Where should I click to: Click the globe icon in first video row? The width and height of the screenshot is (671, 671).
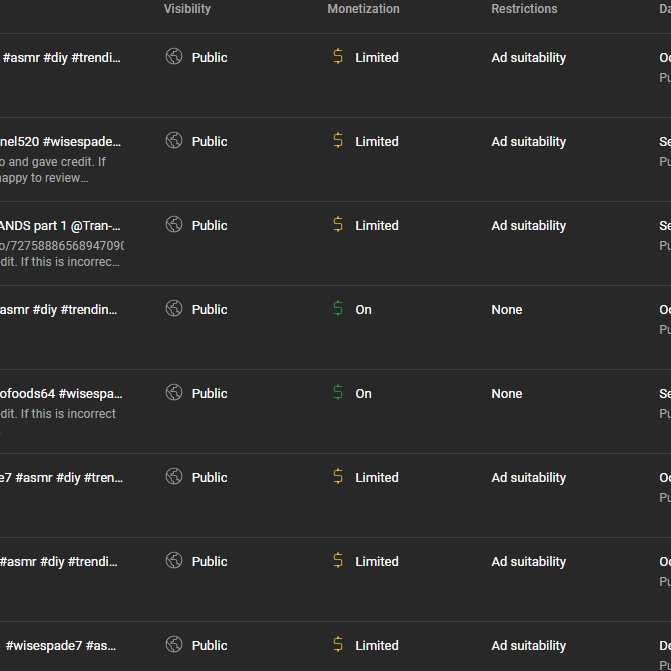174,56
